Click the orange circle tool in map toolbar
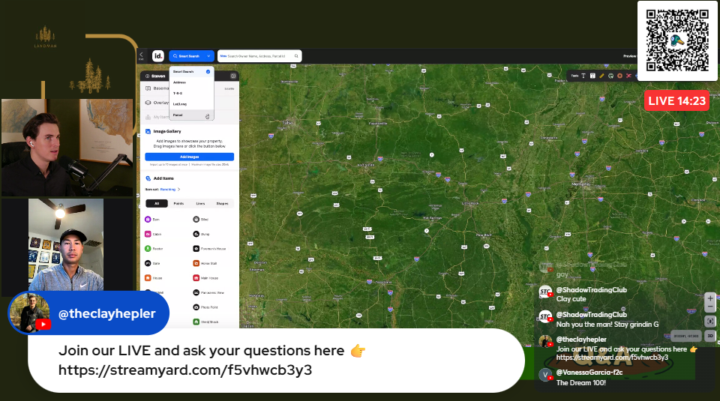Screen dimensions: 720x401 point(619,76)
